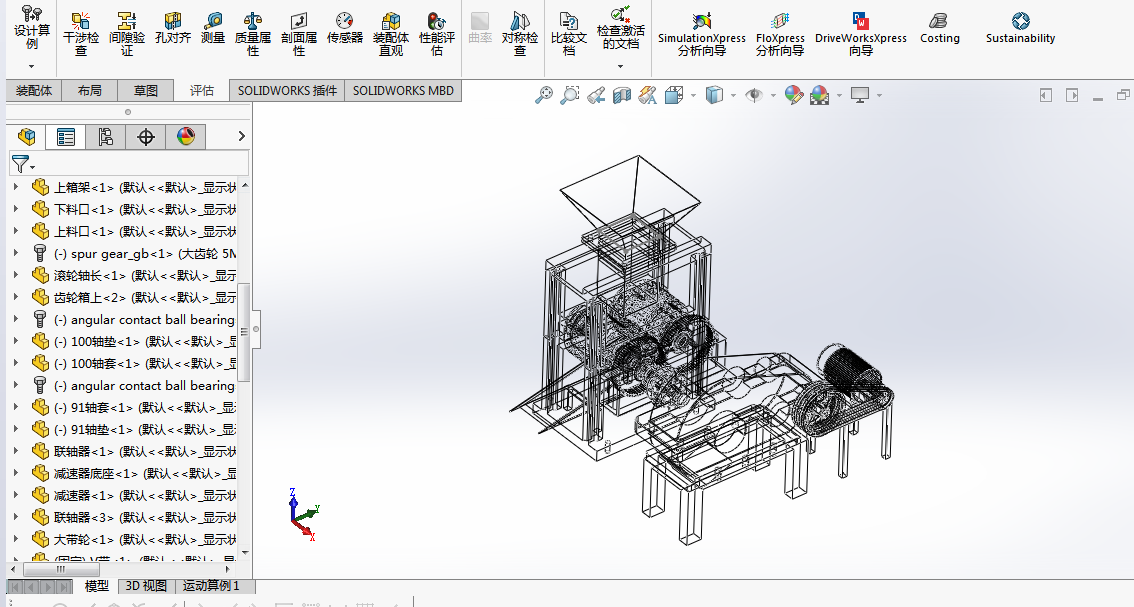Screen dimensions: 1134x607
Task: Select 减速器底座<1> component
Action: coord(145,474)
